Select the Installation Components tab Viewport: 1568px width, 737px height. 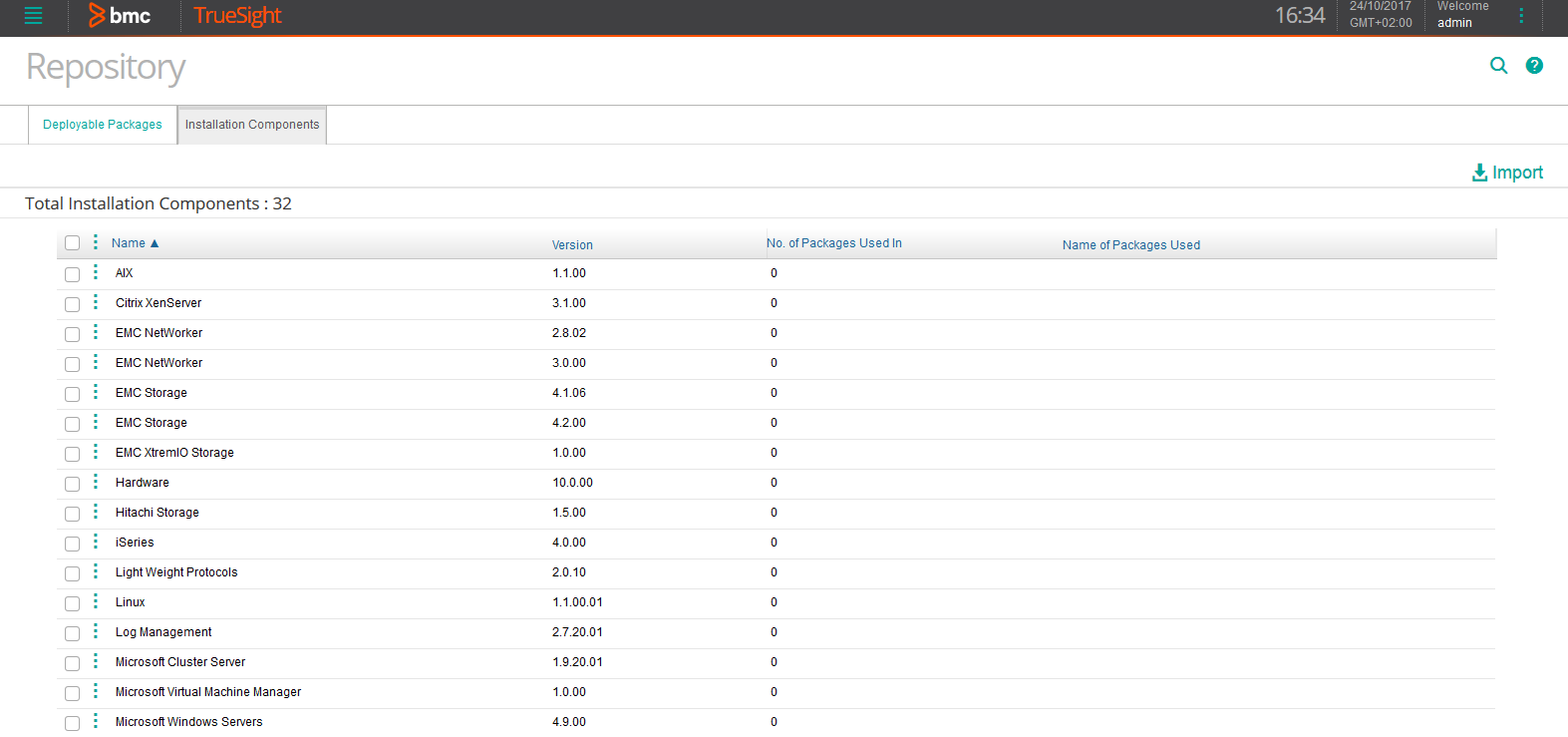pyautogui.click(x=252, y=125)
